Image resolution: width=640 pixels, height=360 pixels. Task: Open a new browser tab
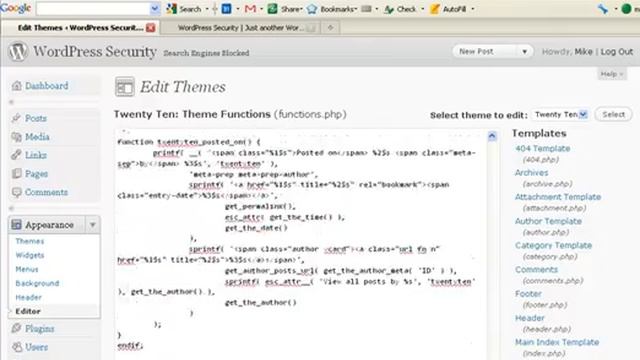coord(331,28)
